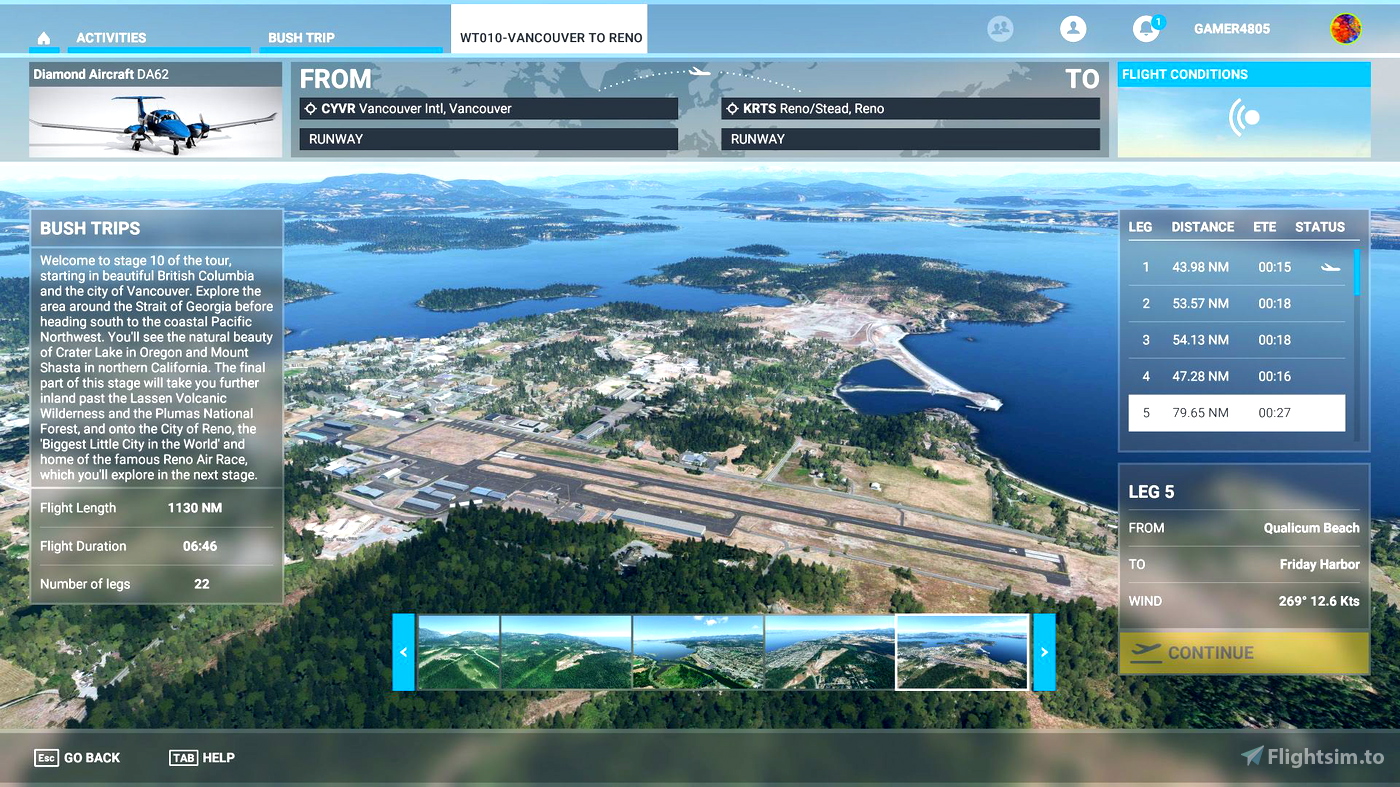Click the colorful gamer avatar picture

pyautogui.click(x=1345, y=29)
